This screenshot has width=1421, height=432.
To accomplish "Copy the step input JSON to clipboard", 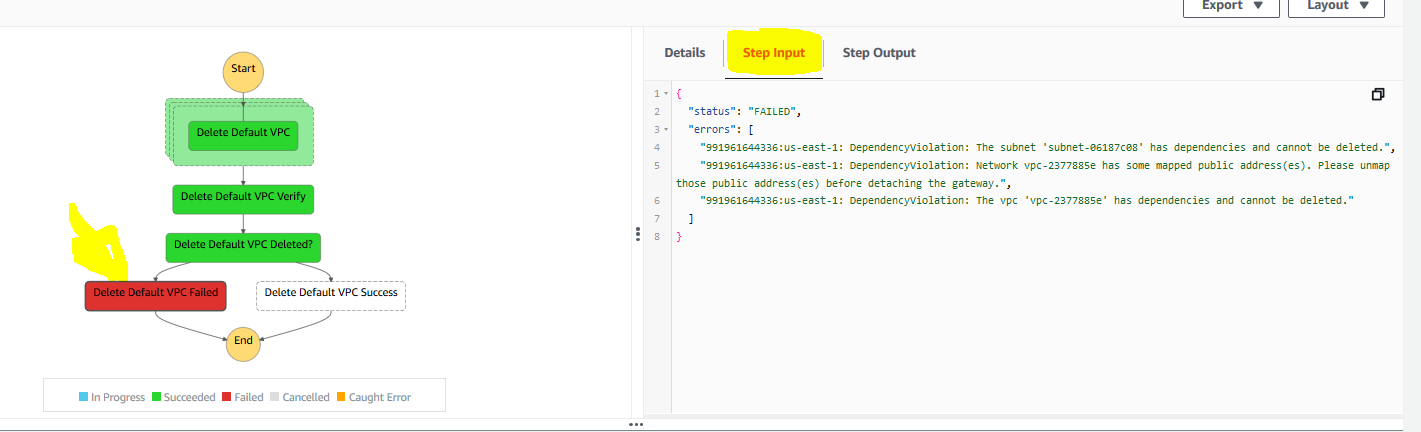I will [x=1378, y=94].
